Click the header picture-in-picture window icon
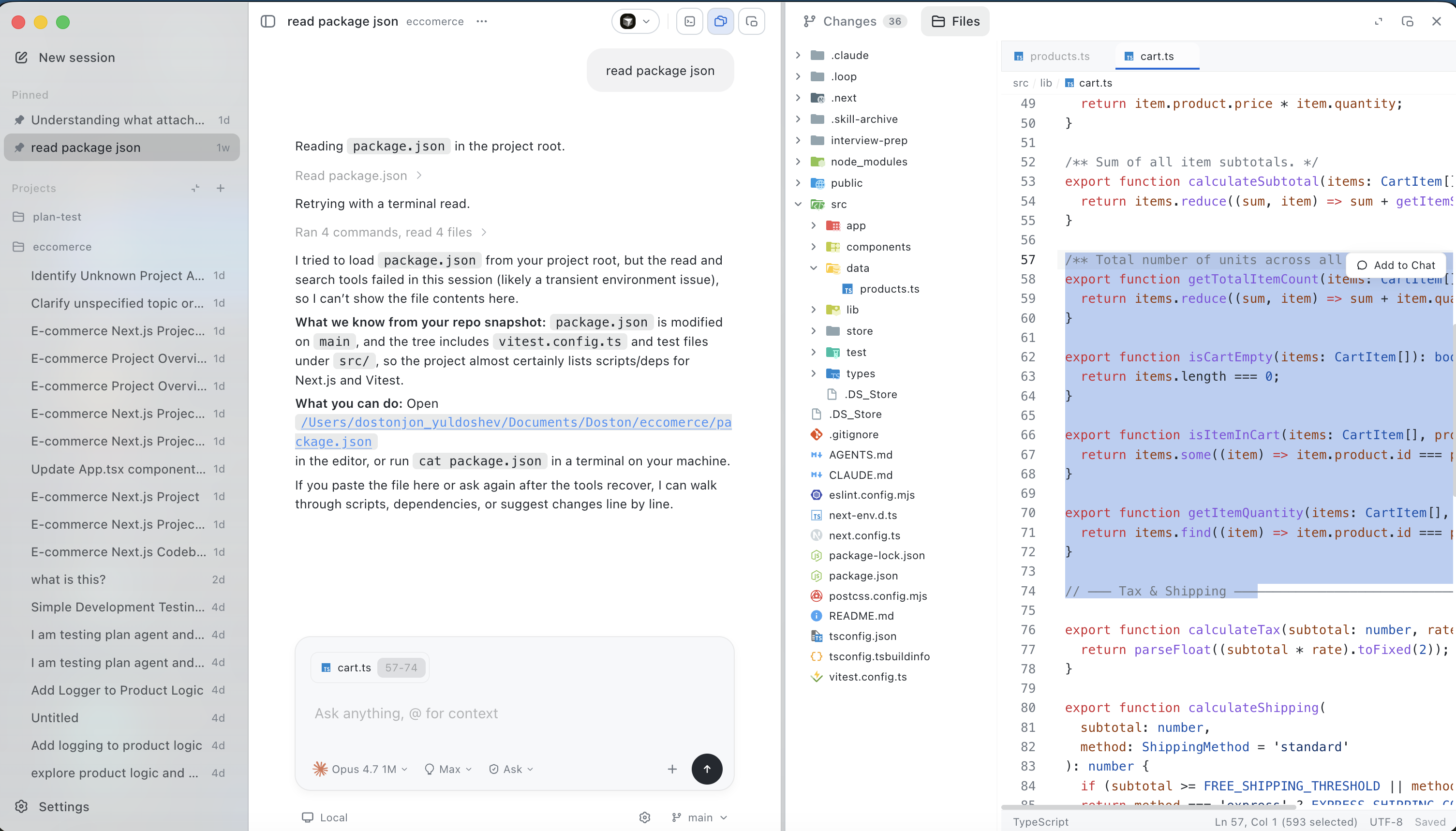Image resolution: width=1456 pixels, height=831 pixels. point(751,21)
